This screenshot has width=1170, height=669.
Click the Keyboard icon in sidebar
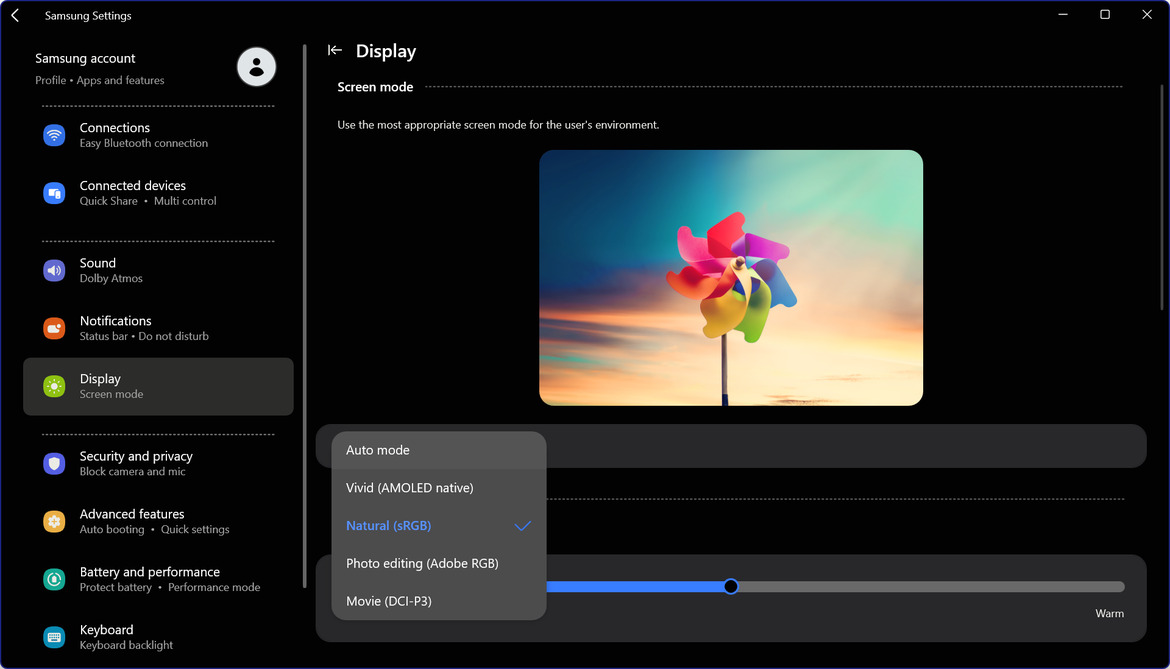pos(54,637)
